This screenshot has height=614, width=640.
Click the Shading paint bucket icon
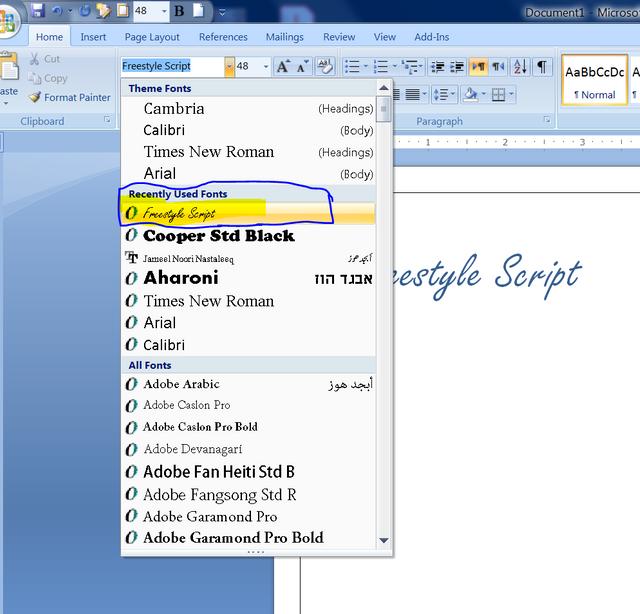coord(470,95)
